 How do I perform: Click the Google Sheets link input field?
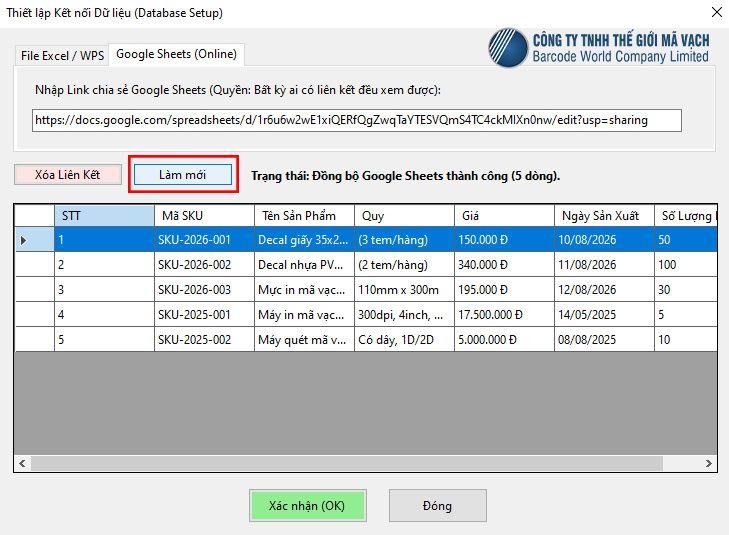click(x=357, y=120)
